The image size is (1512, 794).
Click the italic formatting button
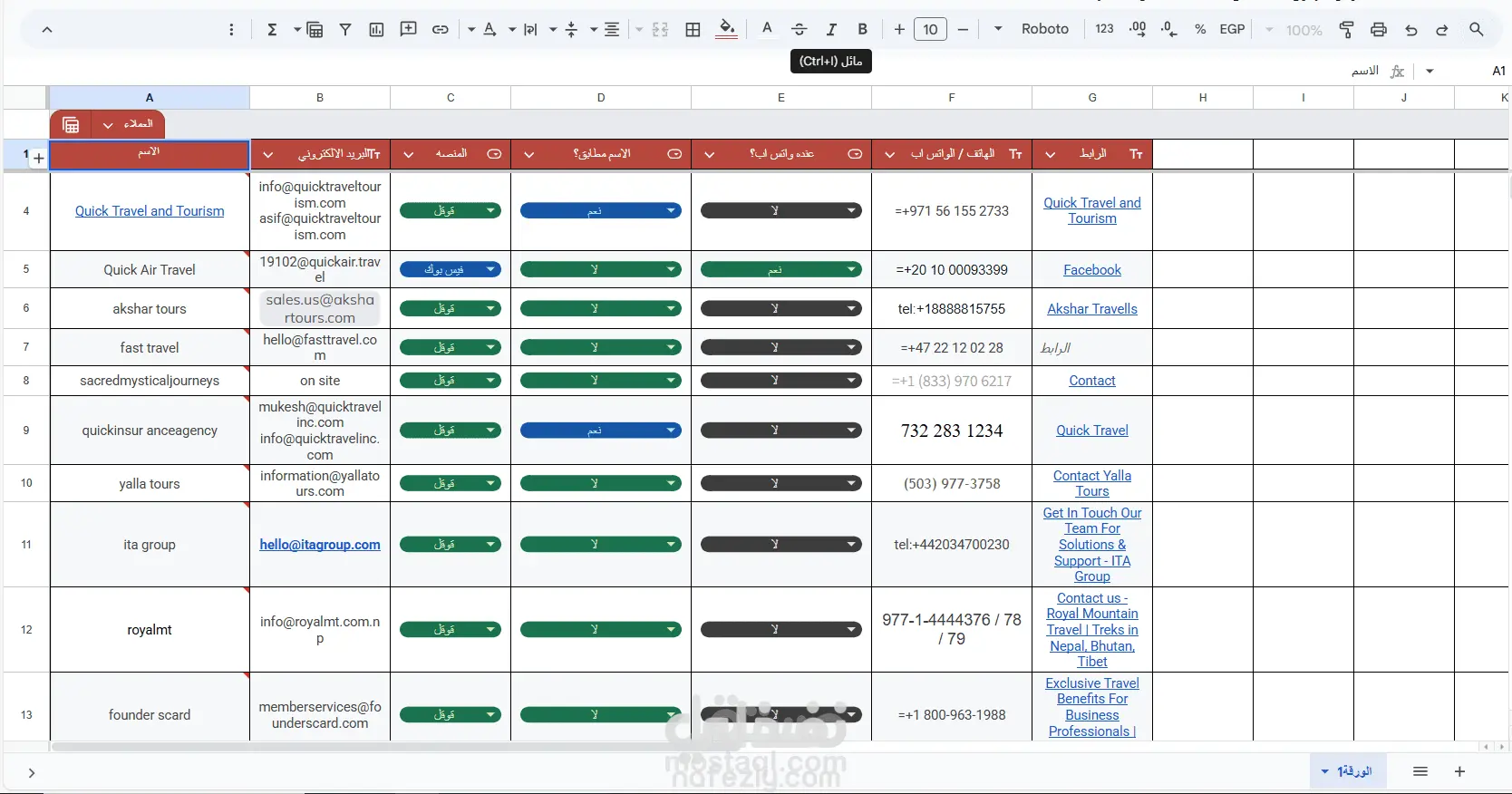point(830,30)
